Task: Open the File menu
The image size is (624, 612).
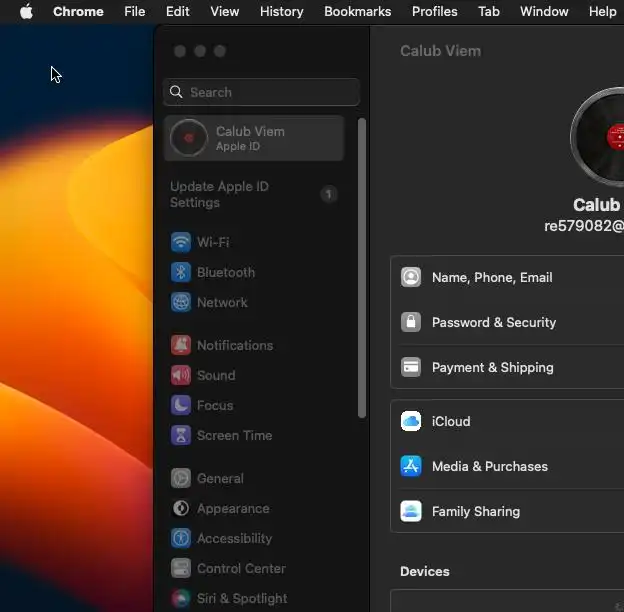Action: [x=135, y=11]
